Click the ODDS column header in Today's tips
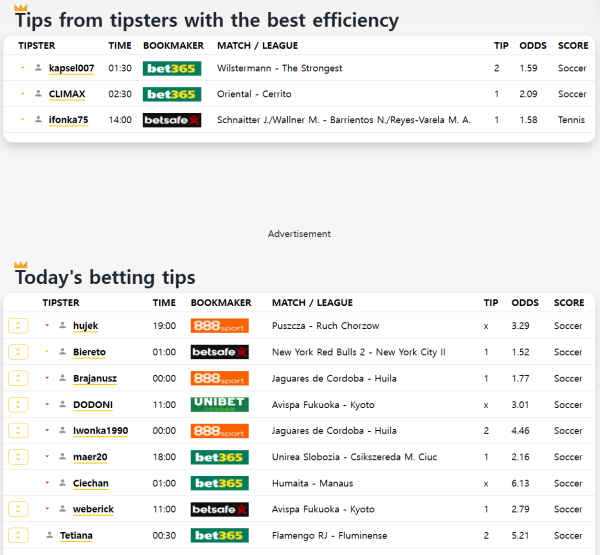This screenshot has width=600, height=555. point(525,302)
